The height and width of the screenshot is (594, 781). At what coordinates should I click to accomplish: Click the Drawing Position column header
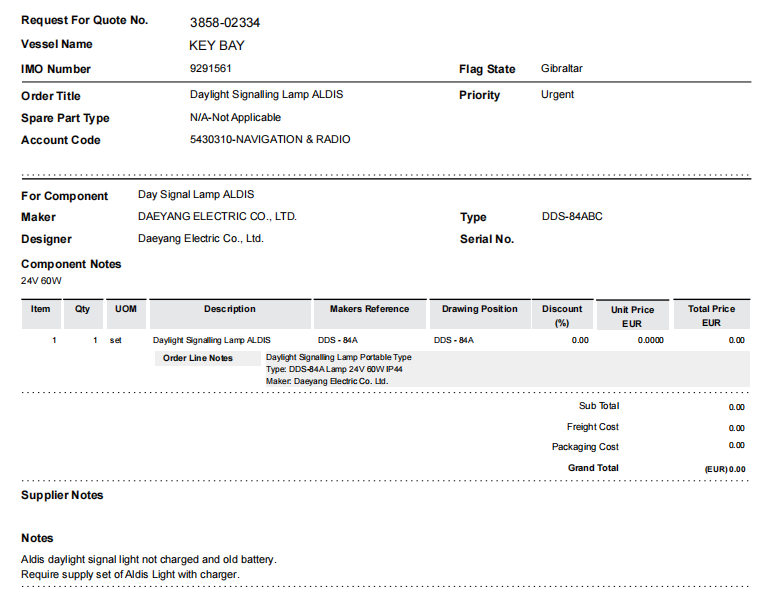[480, 310]
